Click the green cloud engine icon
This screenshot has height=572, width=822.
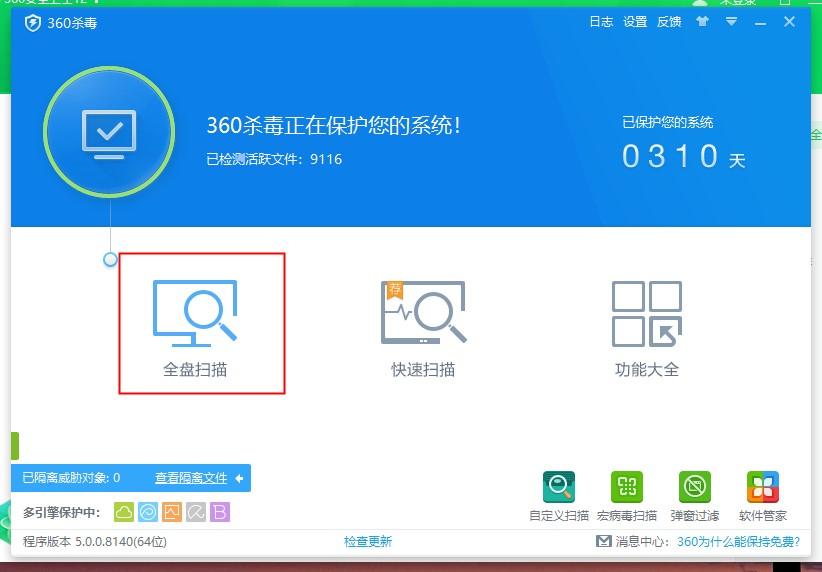pos(124,512)
